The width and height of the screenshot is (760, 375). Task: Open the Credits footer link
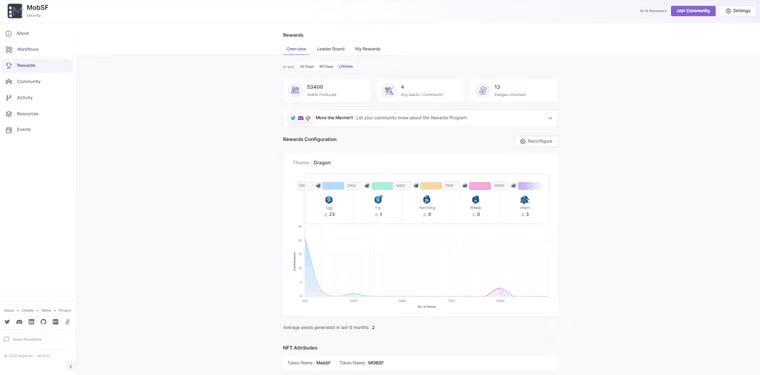tap(28, 310)
